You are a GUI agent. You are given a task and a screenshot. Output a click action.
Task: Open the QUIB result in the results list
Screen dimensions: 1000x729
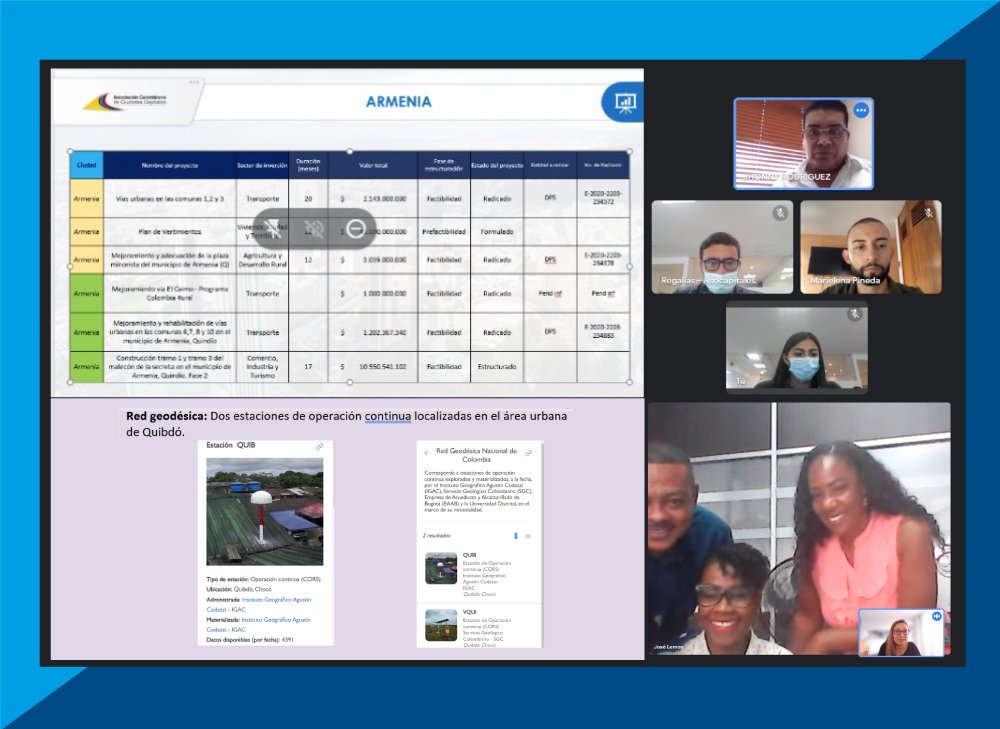coord(478,573)
